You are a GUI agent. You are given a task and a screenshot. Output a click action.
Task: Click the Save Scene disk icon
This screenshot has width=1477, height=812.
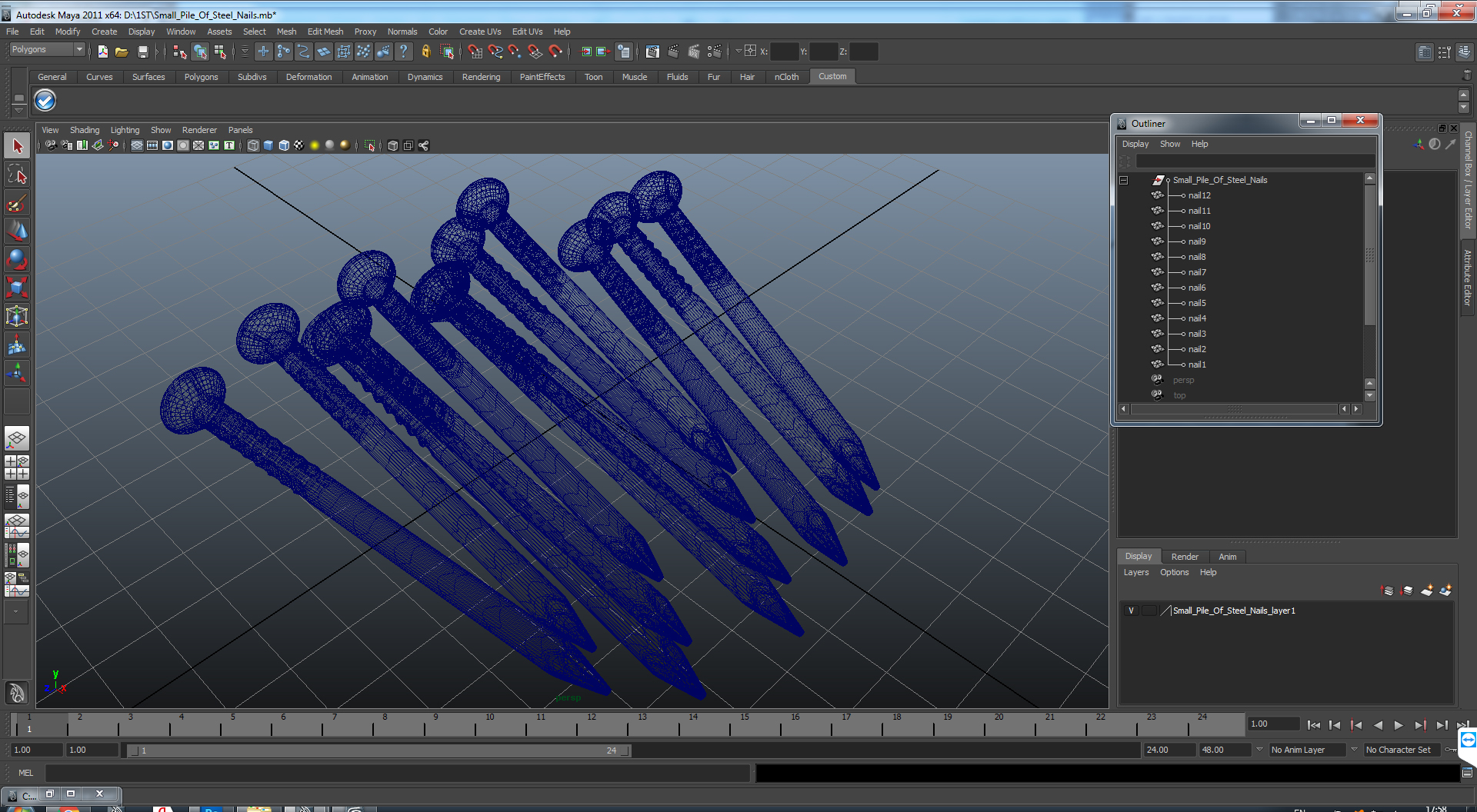coord(142,52)
